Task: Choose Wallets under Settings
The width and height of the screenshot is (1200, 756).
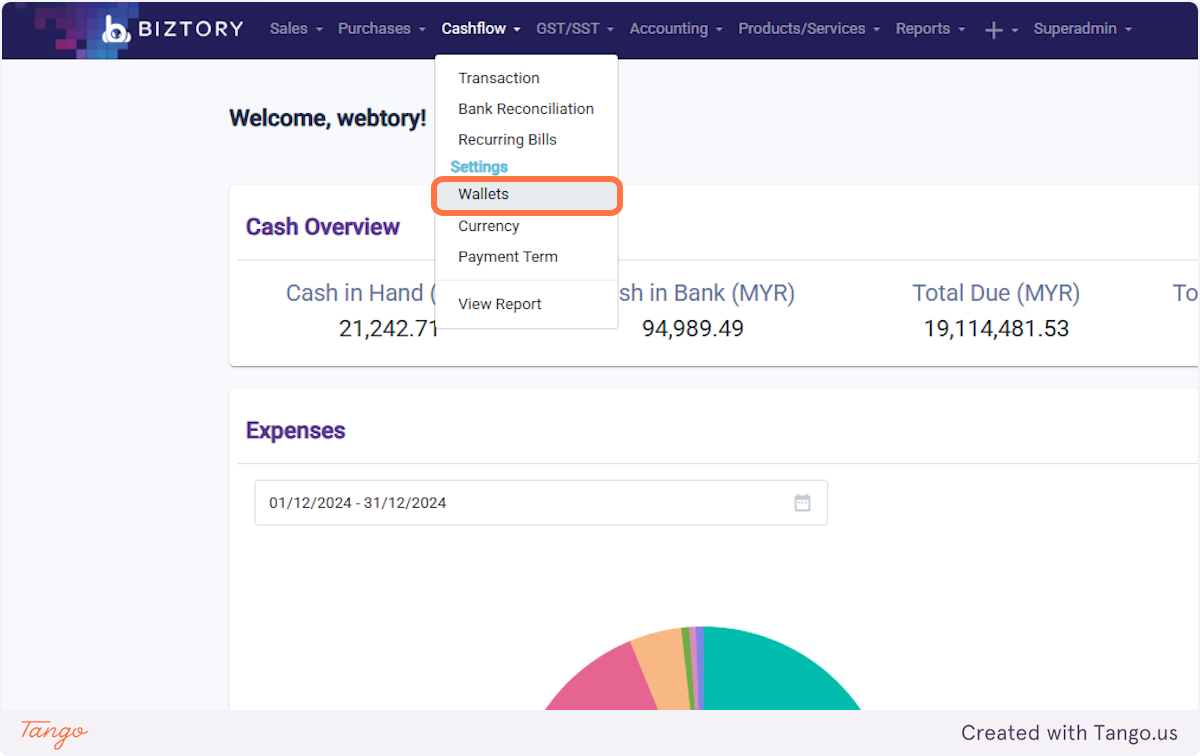Action: pyautogui.click(x=527, y=195)
